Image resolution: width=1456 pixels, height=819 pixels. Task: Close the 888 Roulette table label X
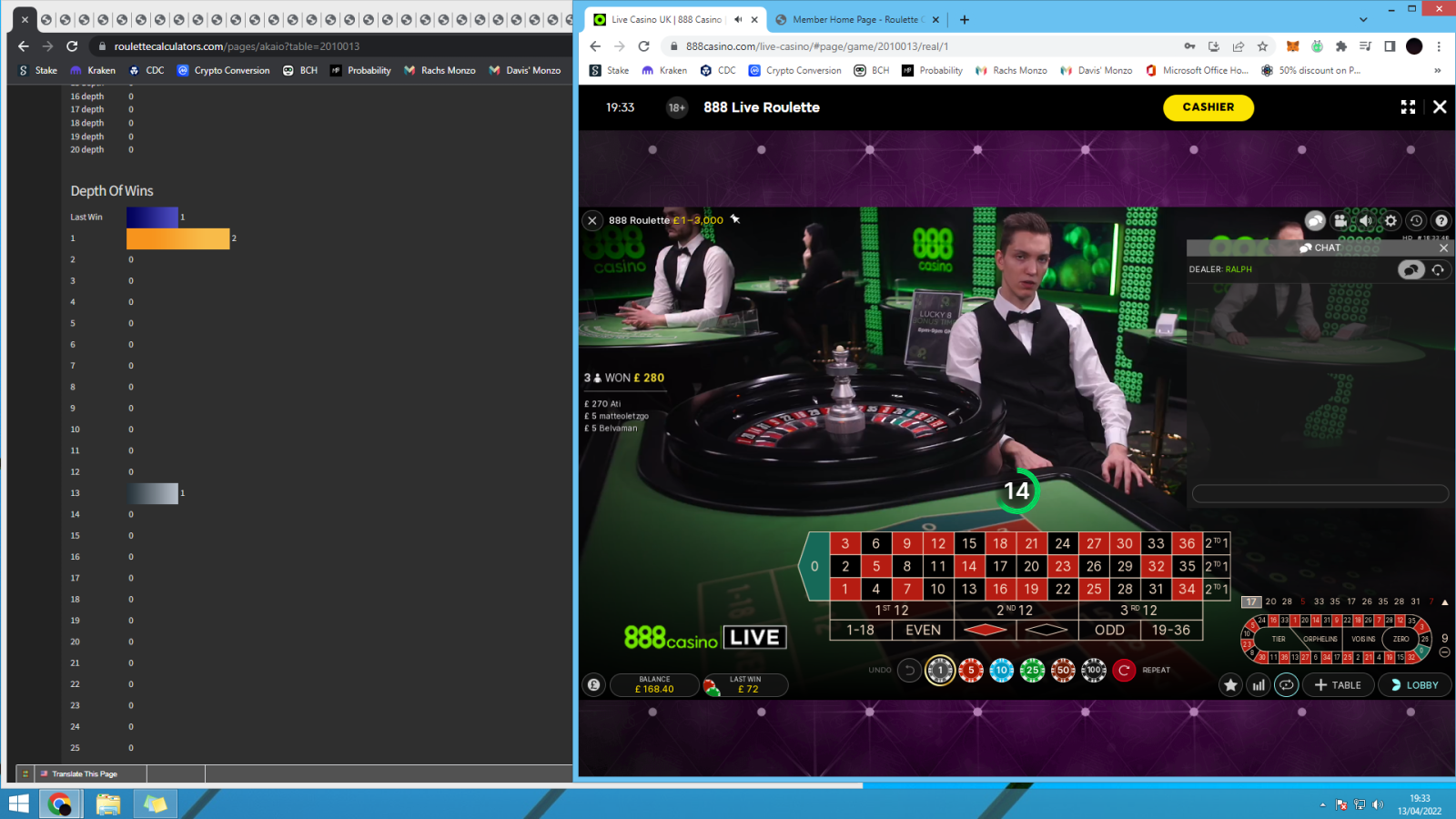click(592, 220)
